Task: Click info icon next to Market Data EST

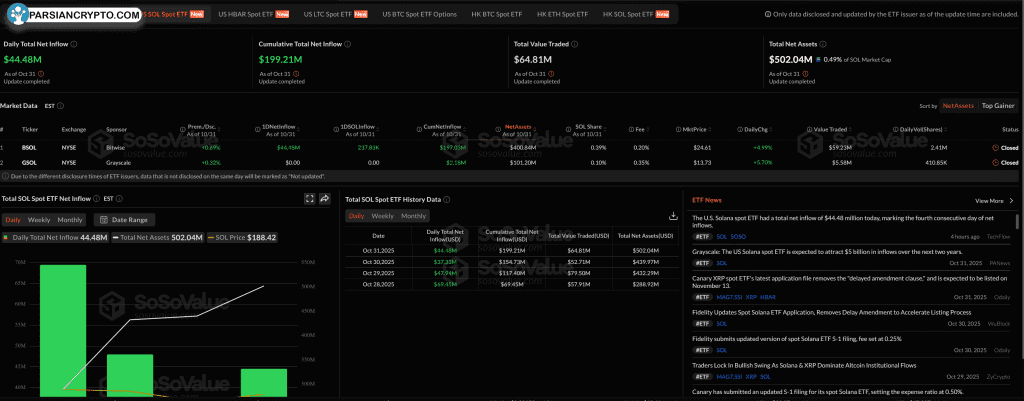Action: click(61, 105)
